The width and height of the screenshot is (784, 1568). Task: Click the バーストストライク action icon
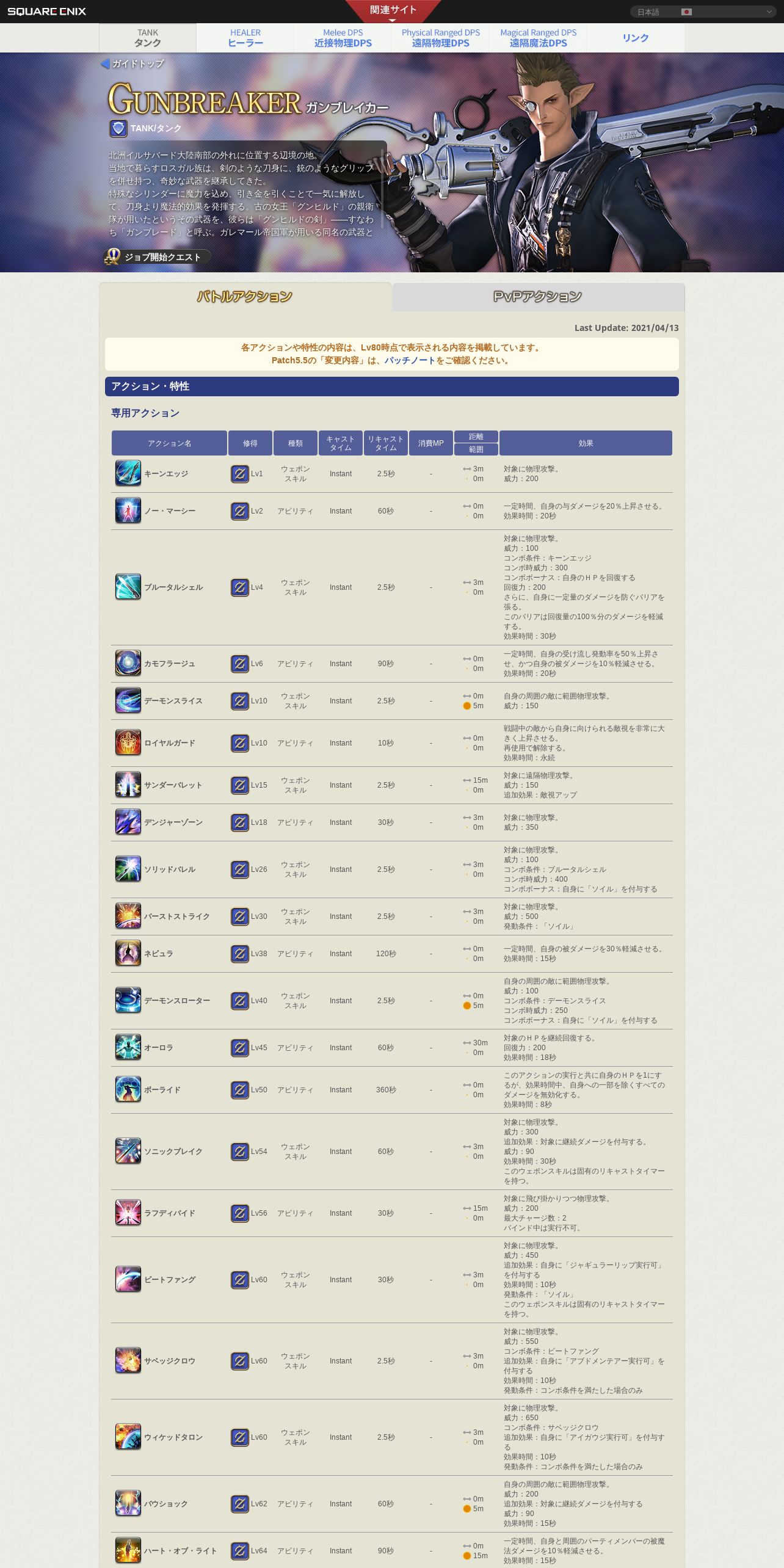128,916
